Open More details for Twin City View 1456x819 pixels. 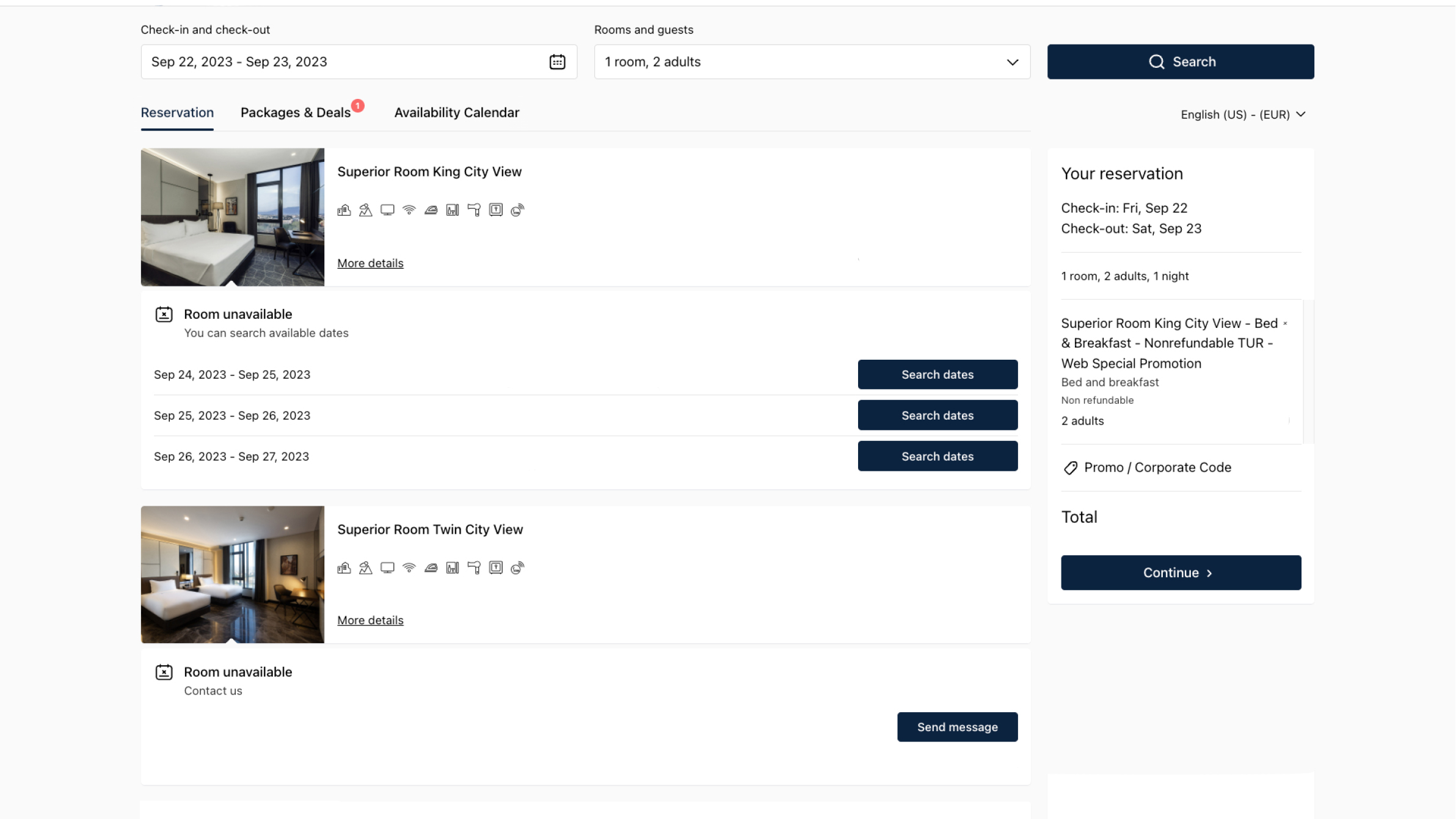click(370, 621)
